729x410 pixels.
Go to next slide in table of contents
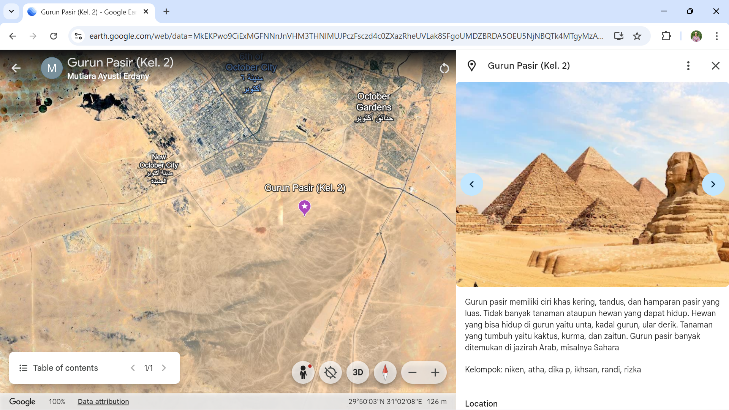coord(164,368)
